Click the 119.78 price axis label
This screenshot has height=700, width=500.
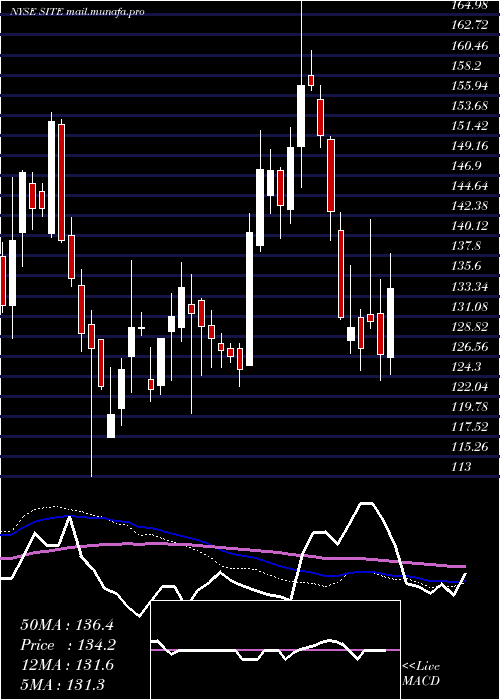pos(470,407)
